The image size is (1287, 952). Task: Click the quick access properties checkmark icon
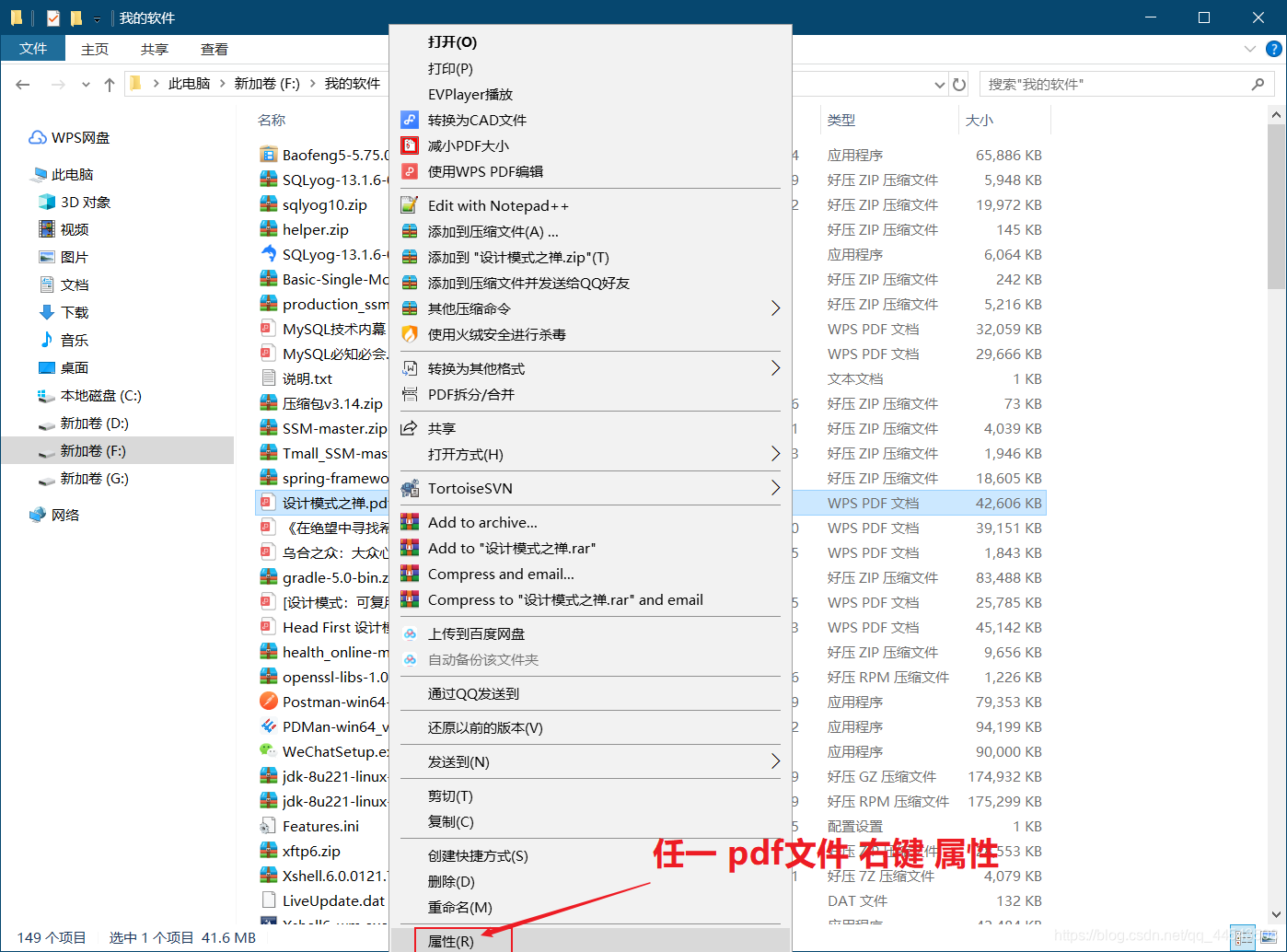pyautogui.click(x=53, y=17)
